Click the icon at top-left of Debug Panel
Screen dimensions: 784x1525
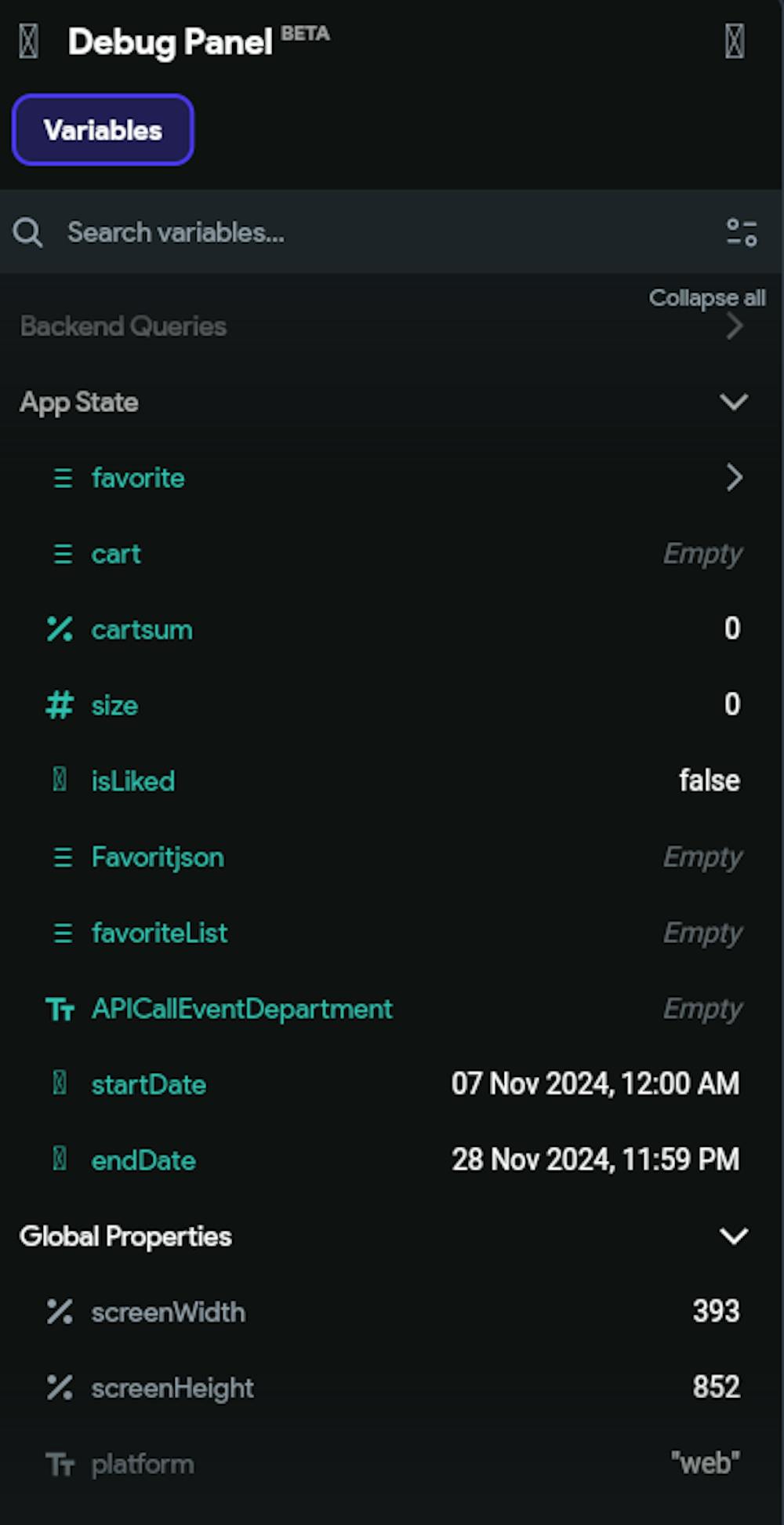(x=29, y=42)
